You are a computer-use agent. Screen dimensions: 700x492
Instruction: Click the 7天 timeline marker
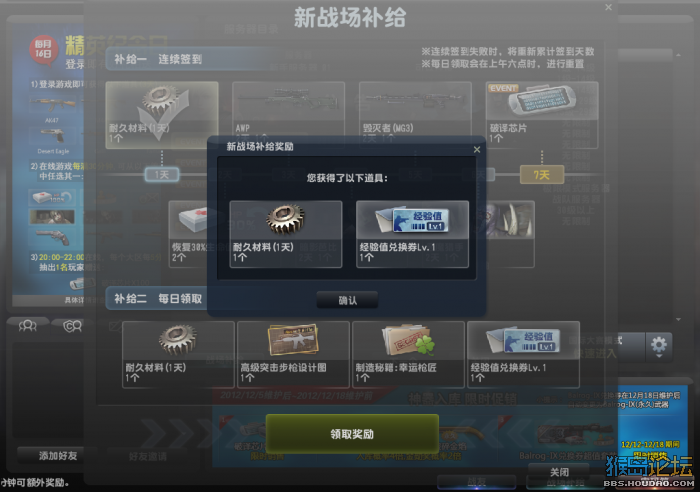[542, 175]
